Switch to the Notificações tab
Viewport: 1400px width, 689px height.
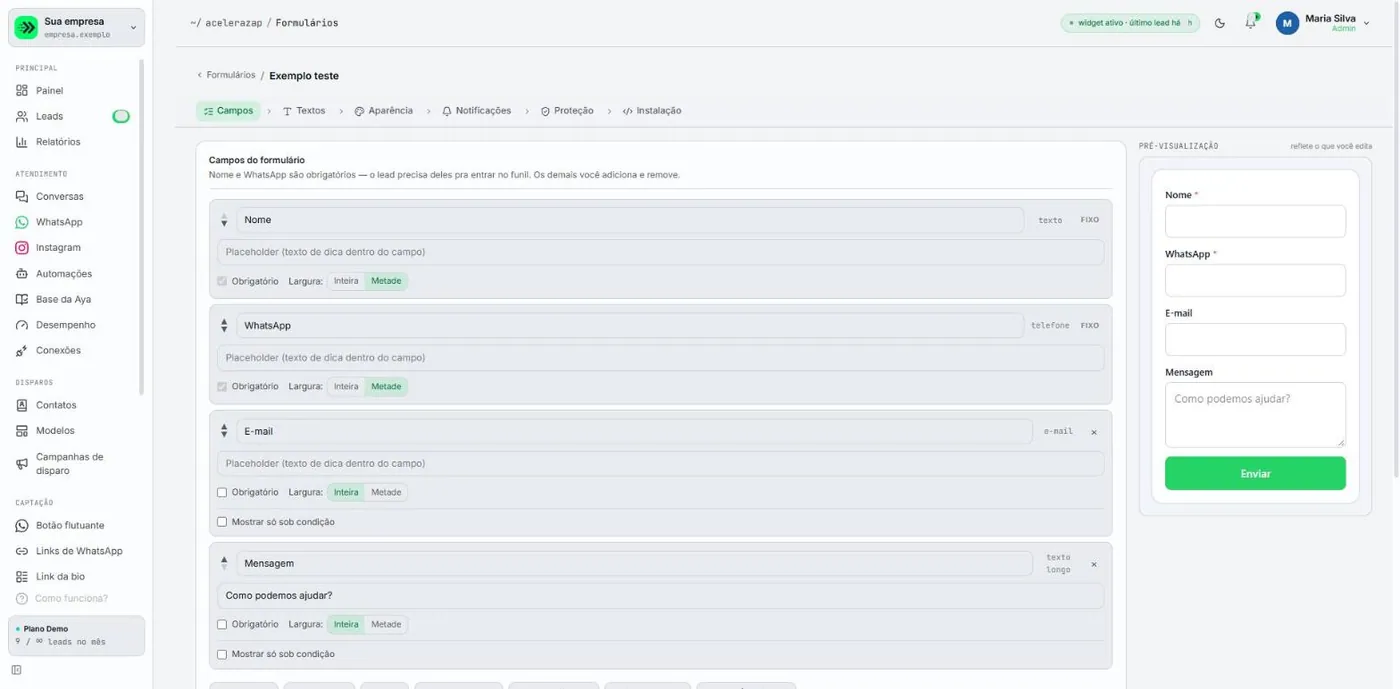(x=476, y=111)
